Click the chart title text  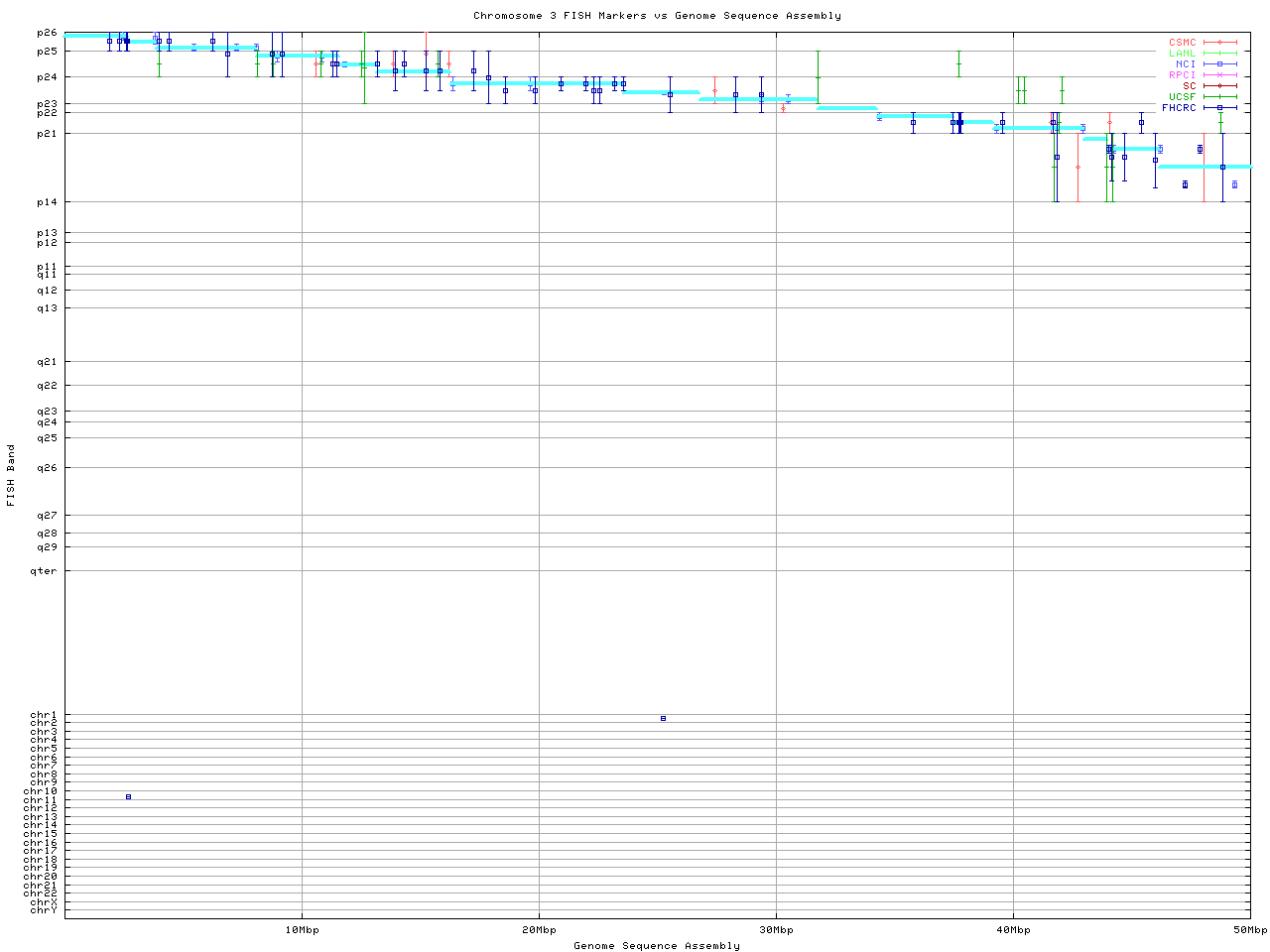[x=657, y=16]
